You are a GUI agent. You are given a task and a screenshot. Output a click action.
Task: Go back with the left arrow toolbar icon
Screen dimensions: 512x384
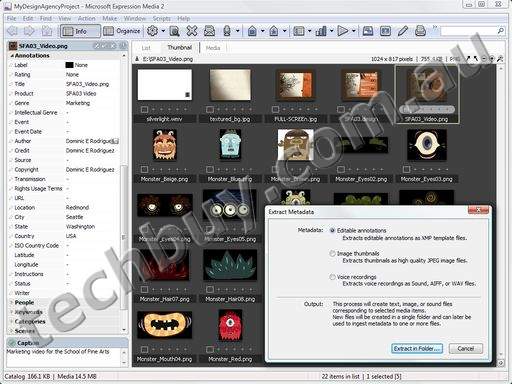12,31
